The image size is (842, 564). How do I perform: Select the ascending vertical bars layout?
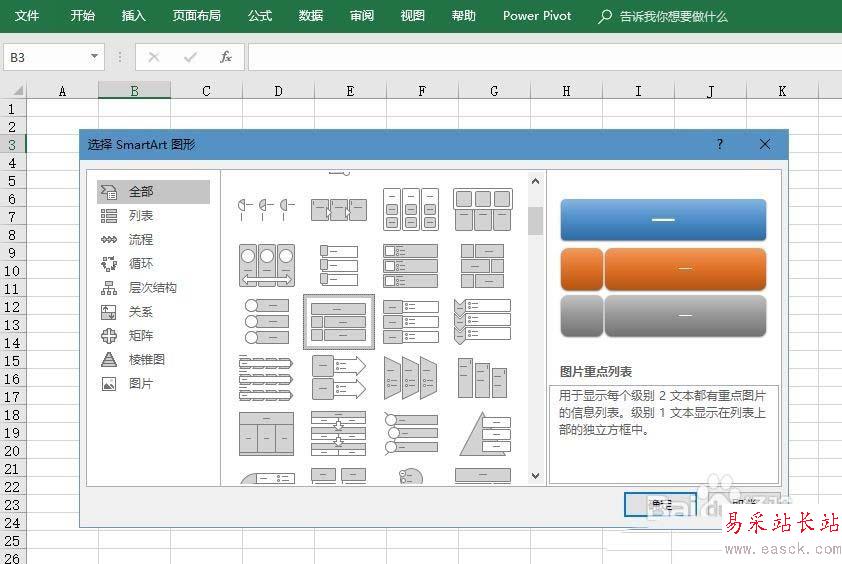[x=483, y=378]
